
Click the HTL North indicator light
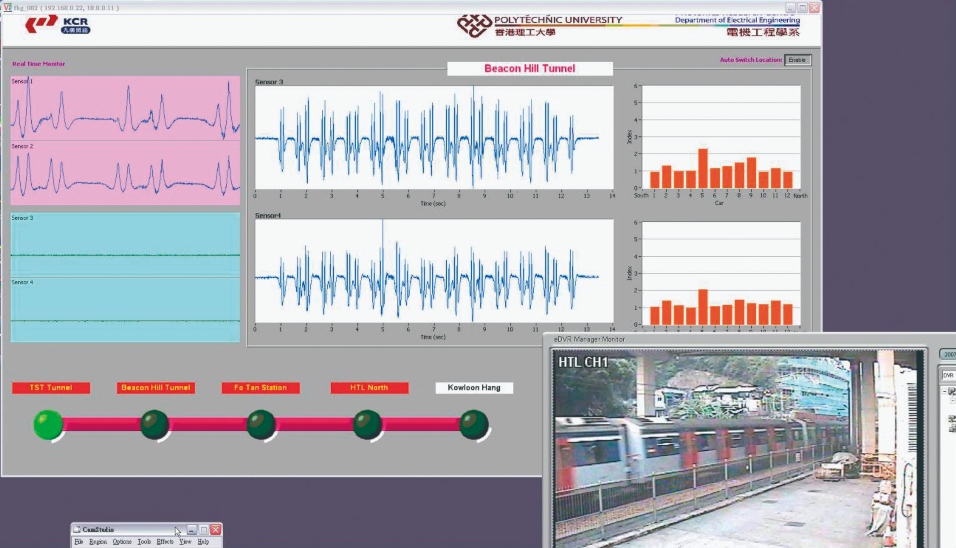point(368,424)
